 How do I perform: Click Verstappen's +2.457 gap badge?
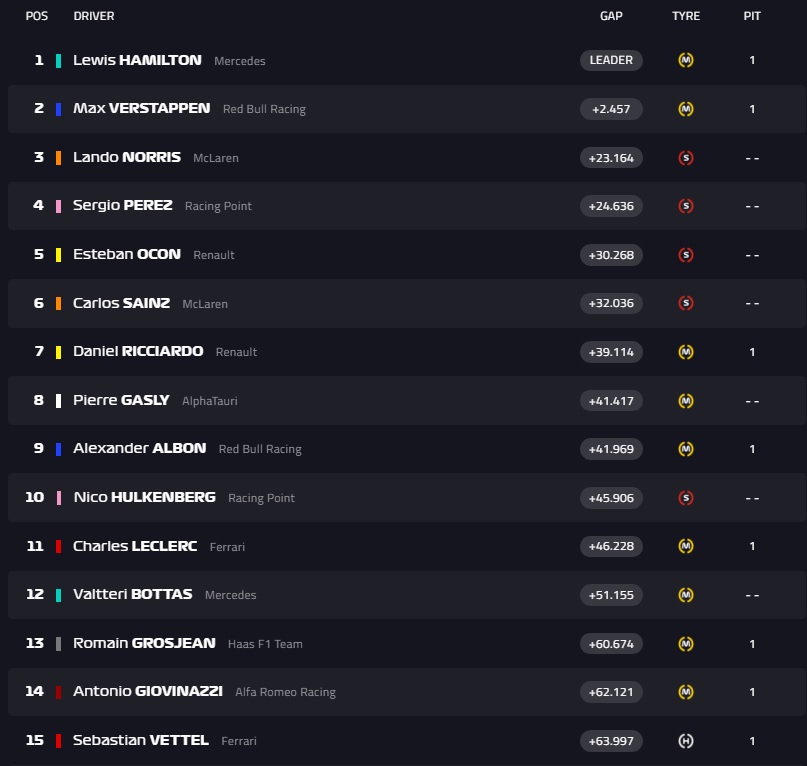pos(611,109)
